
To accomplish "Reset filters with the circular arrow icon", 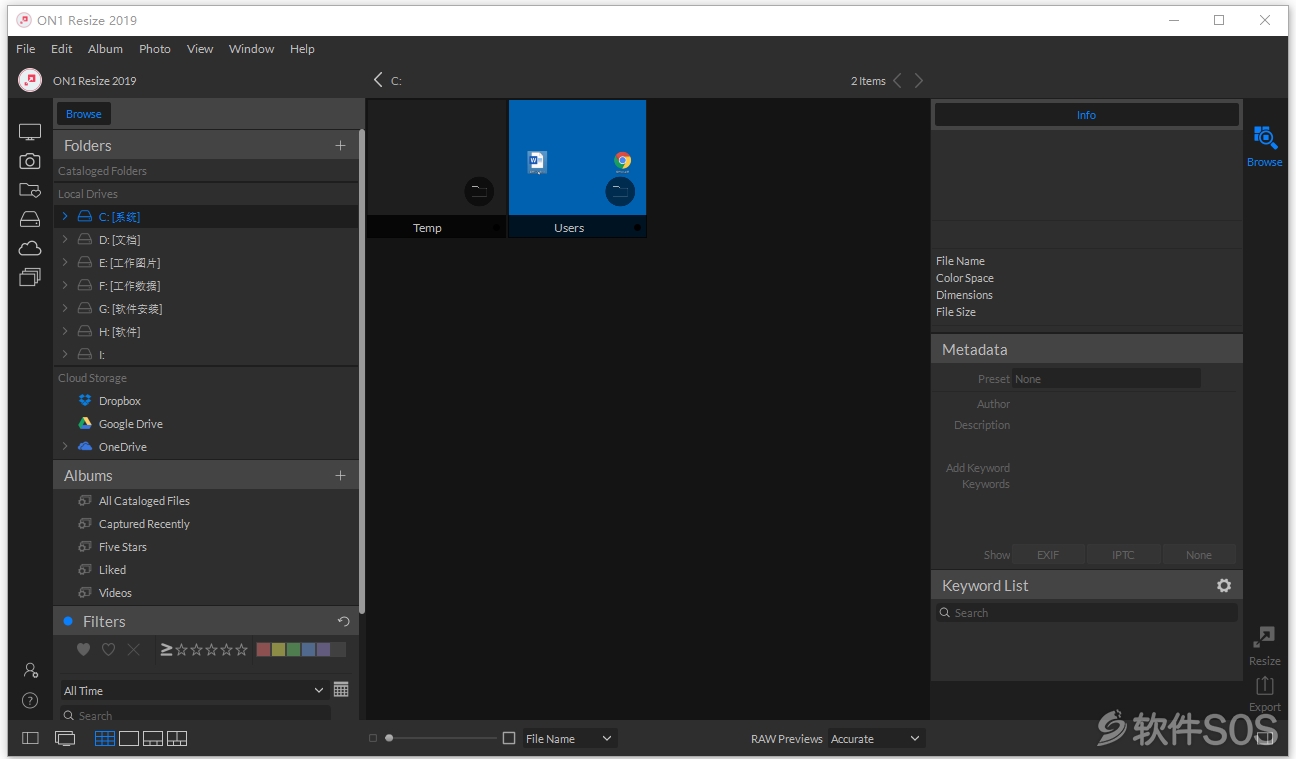I will 344,622.
